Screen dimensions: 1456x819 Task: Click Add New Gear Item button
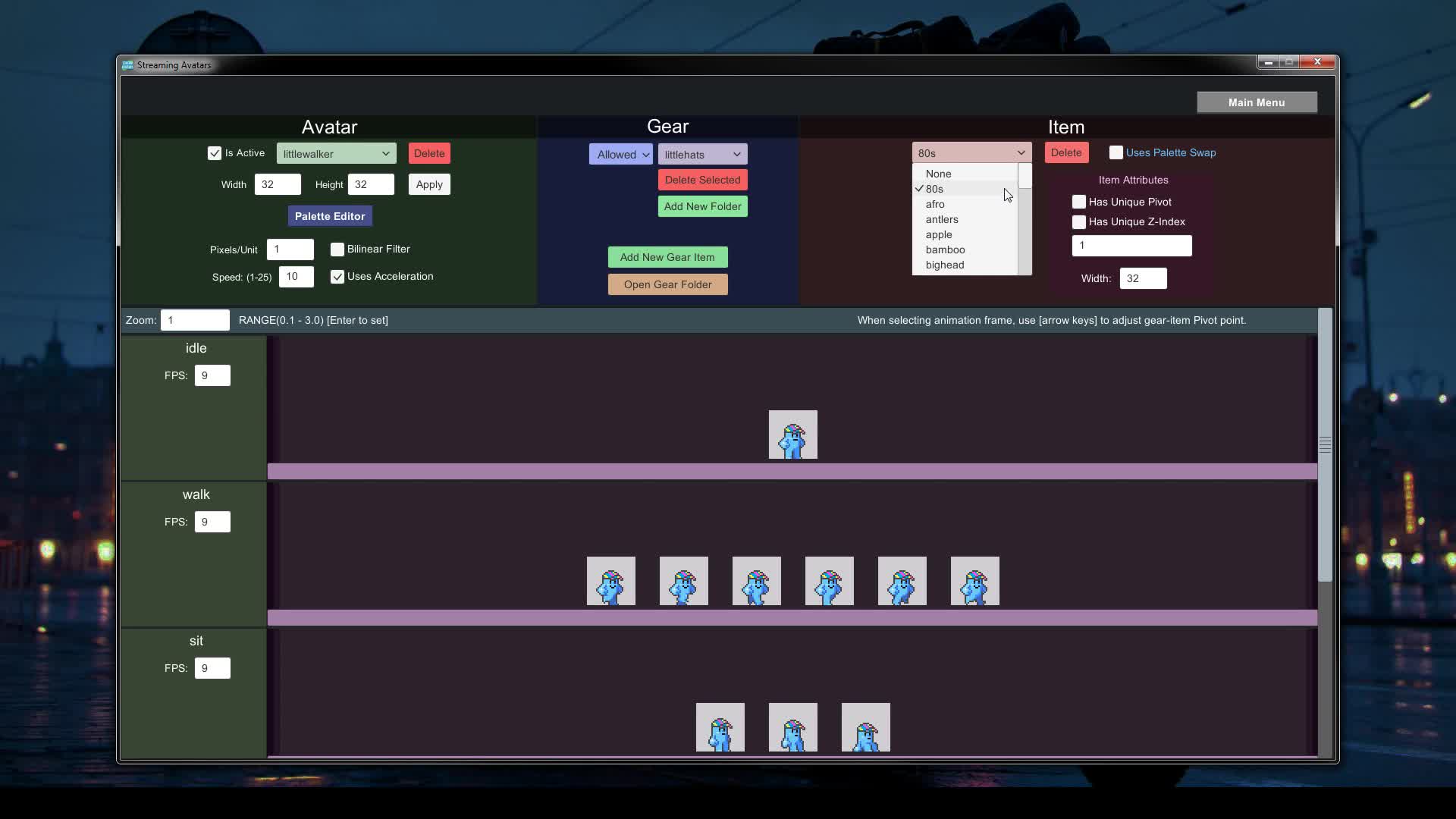coord(667,257)
